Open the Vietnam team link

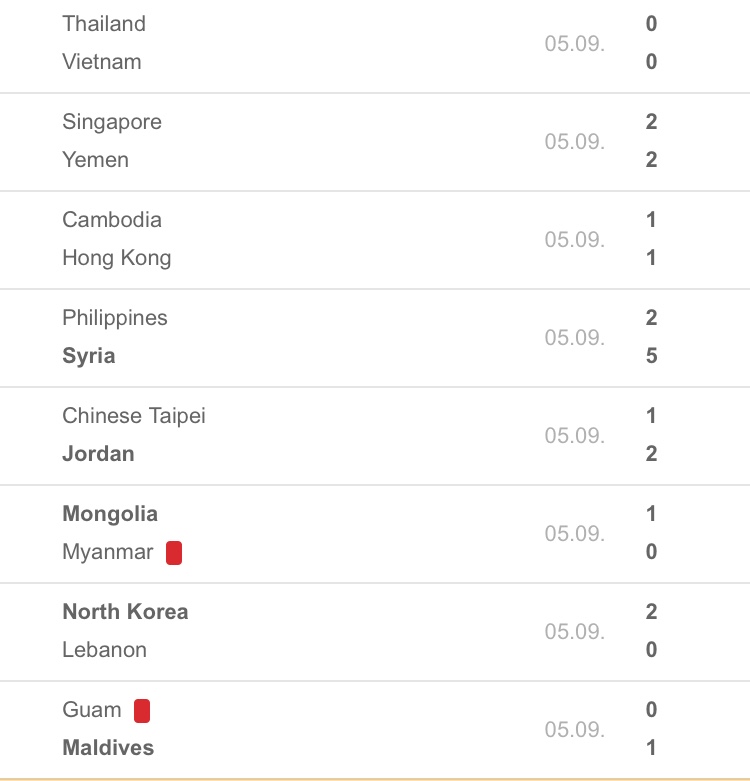(x=102, y=62)
